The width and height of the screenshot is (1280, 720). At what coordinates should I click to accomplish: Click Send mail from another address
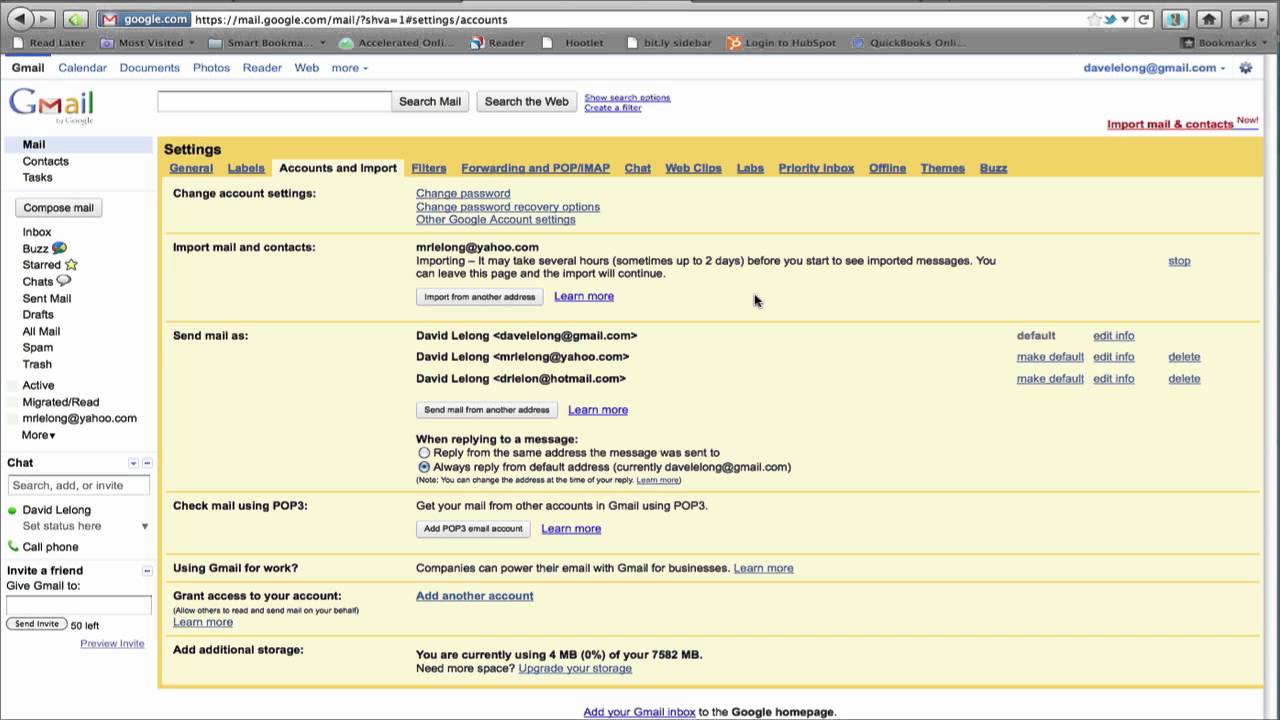[487, 410]
